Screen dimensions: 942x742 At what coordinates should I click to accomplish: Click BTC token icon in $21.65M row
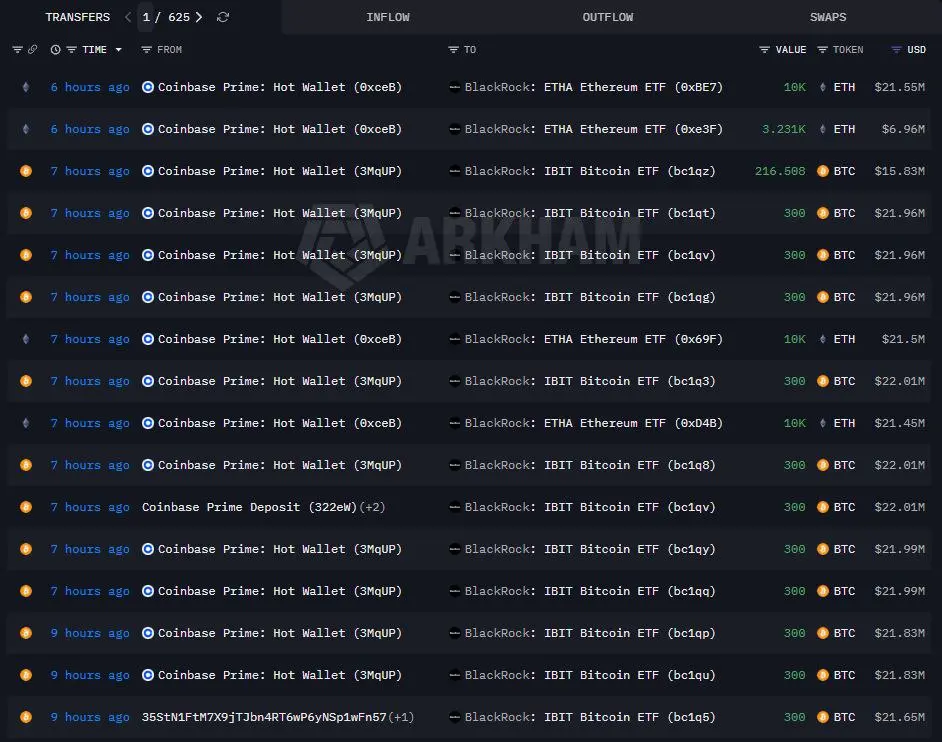822,717
